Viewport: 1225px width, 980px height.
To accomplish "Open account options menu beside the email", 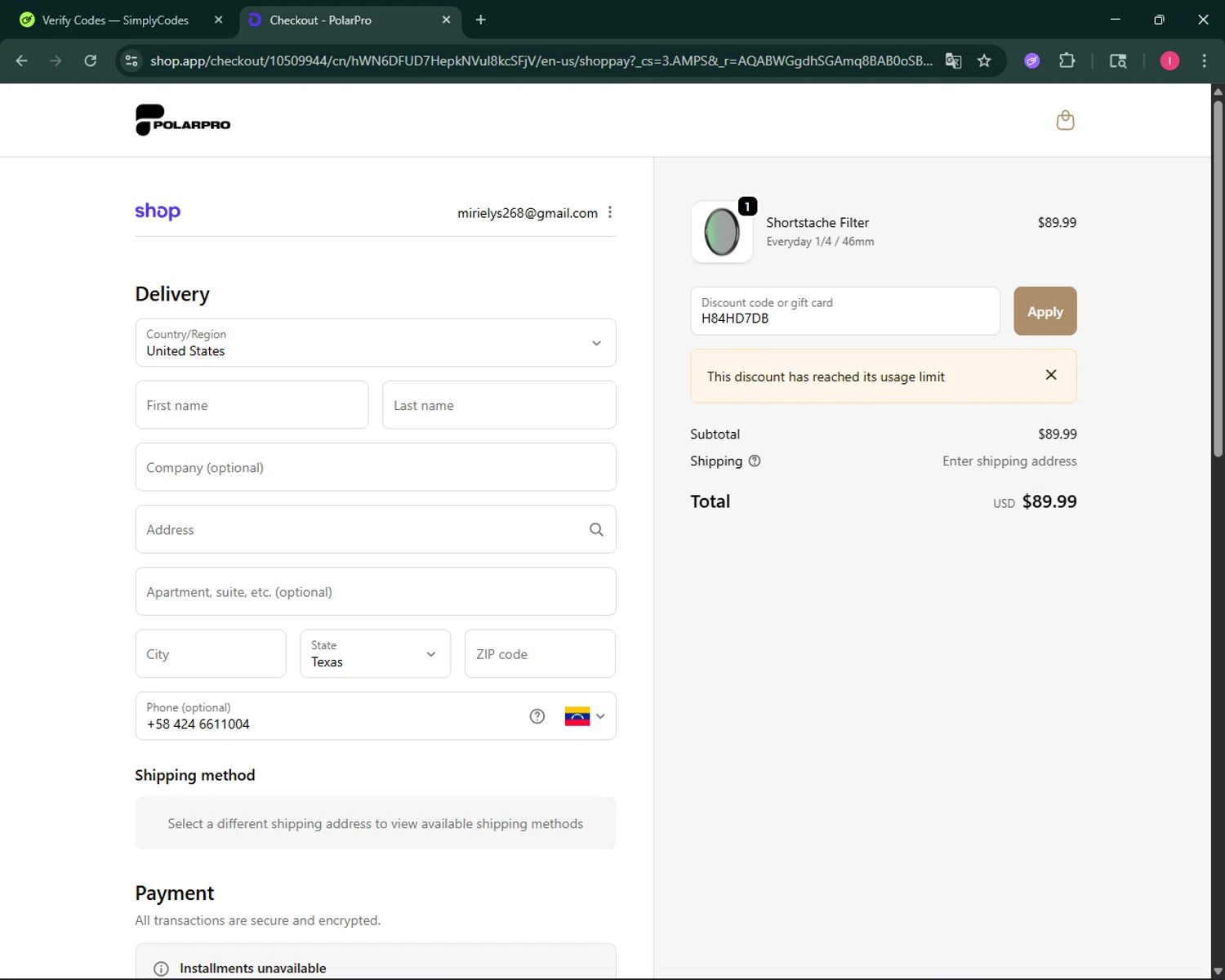I will click(x=610, y=212).
